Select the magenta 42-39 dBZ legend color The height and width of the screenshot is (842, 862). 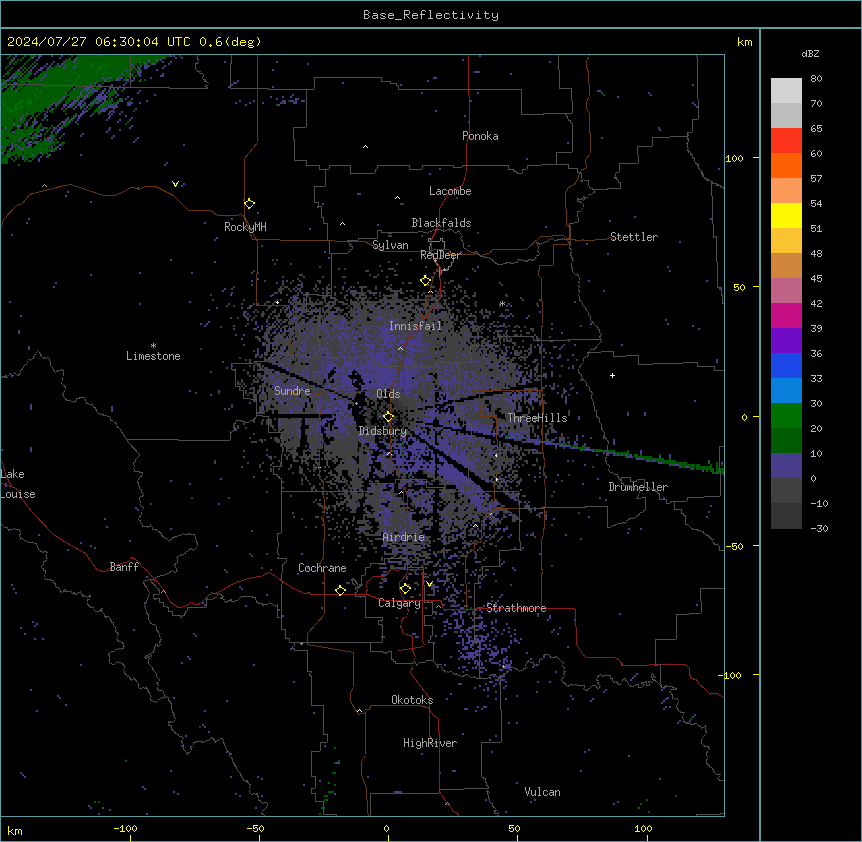click(786, 315)
